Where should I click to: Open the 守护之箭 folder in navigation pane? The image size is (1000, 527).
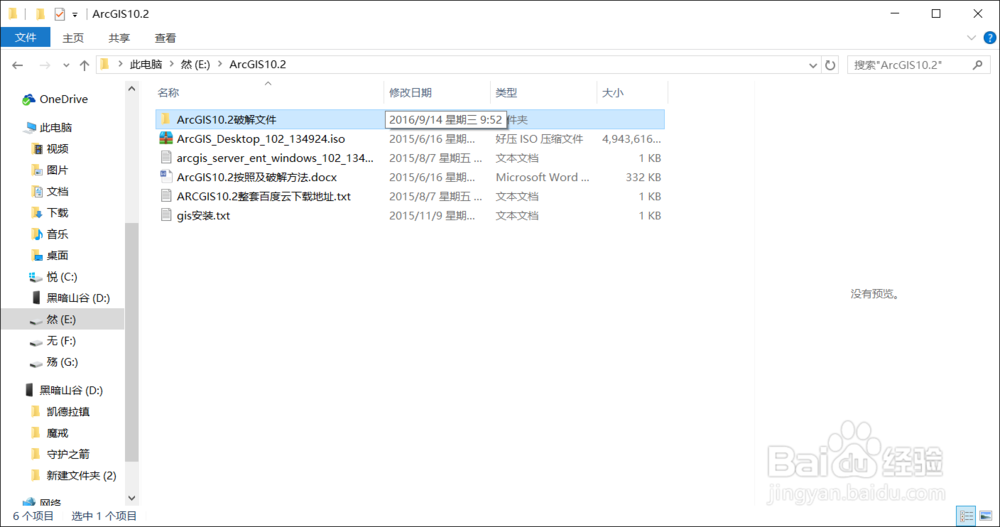[68, 454]
